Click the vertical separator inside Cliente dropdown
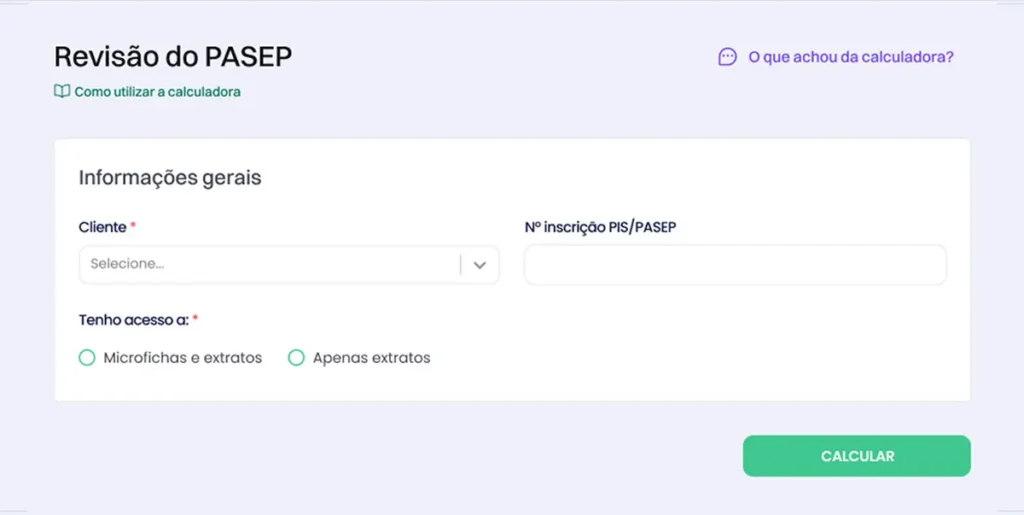 point(461,265)
